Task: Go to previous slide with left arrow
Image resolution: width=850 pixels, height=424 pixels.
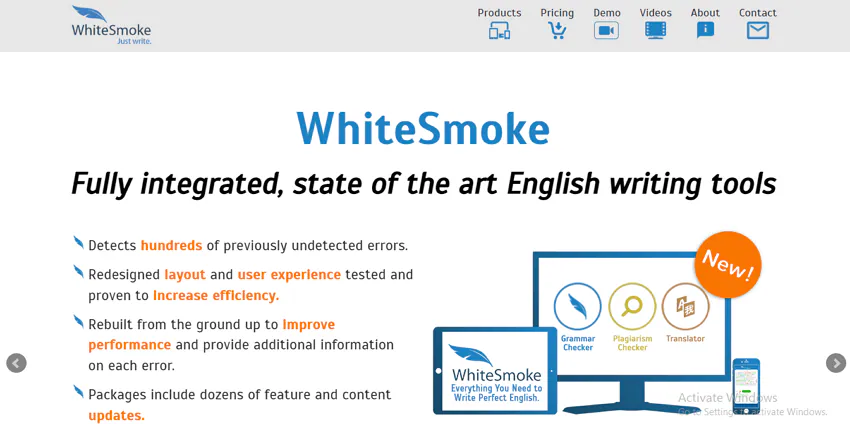Action: click(16, 363)
